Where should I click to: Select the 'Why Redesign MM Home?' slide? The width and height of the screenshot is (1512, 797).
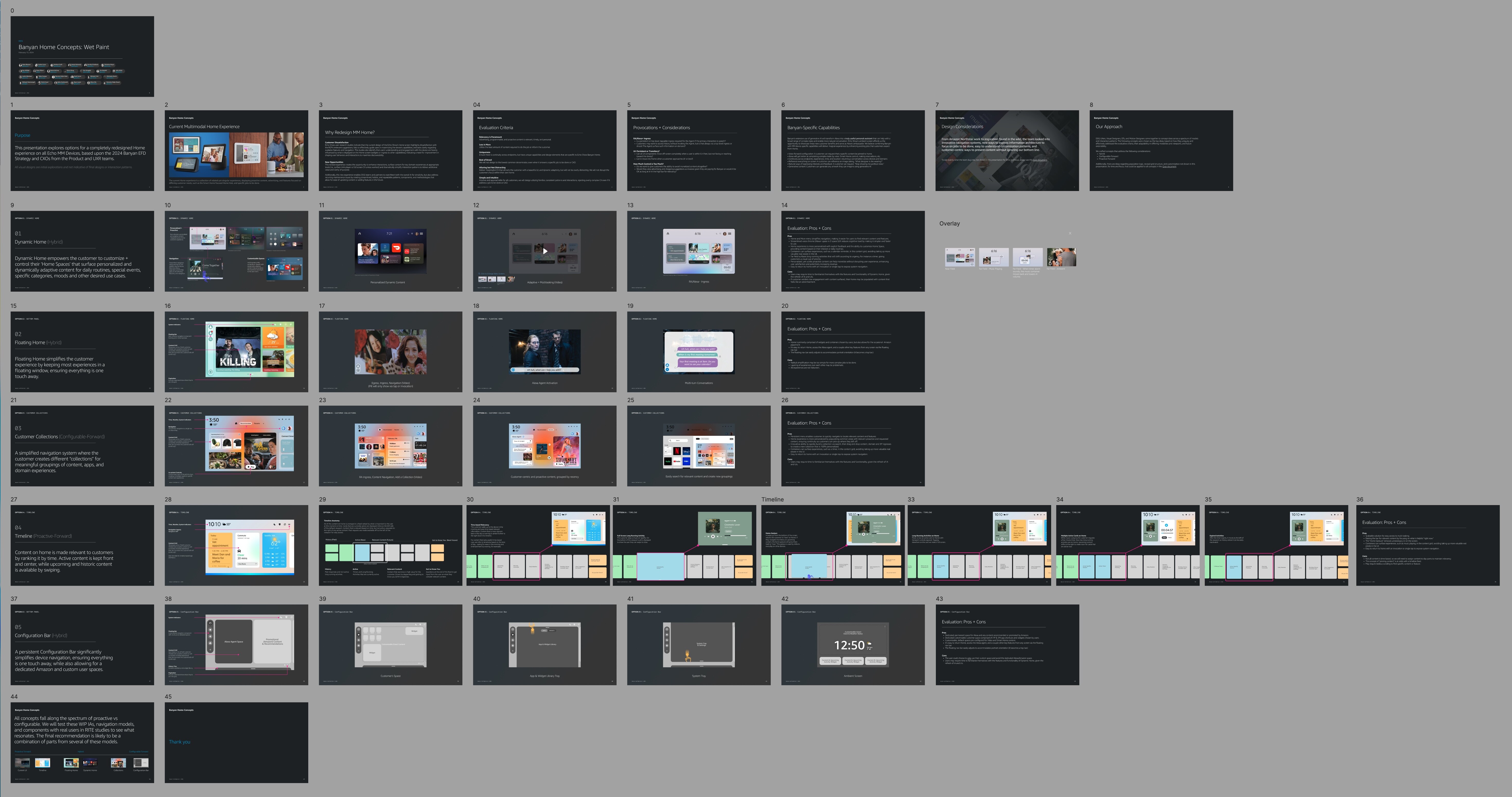[391, 150]
